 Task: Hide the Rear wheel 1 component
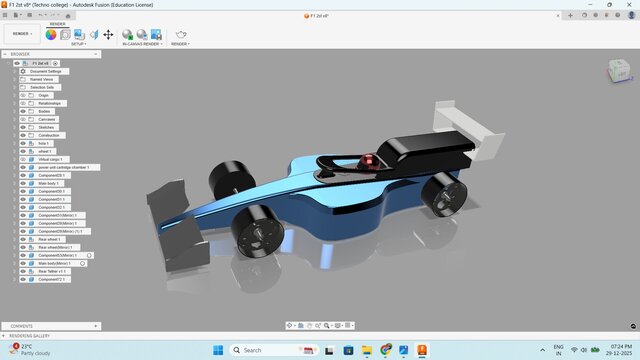[x=23, y=239]
